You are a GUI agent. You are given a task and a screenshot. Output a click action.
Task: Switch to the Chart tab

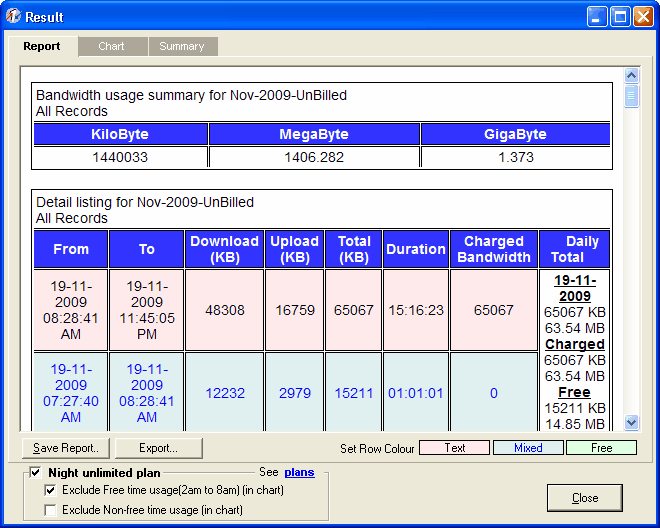[111, 46]
